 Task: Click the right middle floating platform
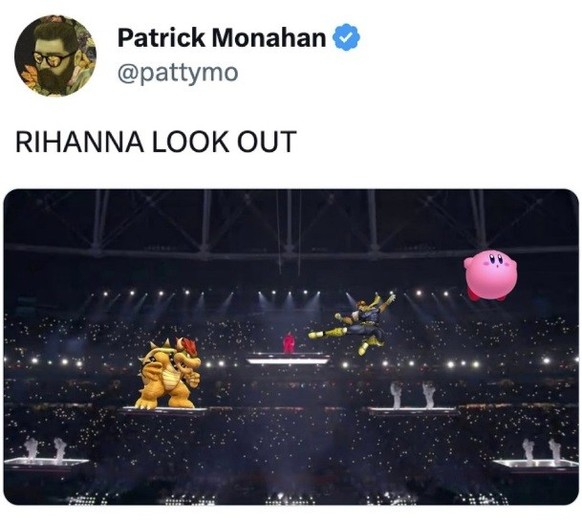tap(413, 411)
